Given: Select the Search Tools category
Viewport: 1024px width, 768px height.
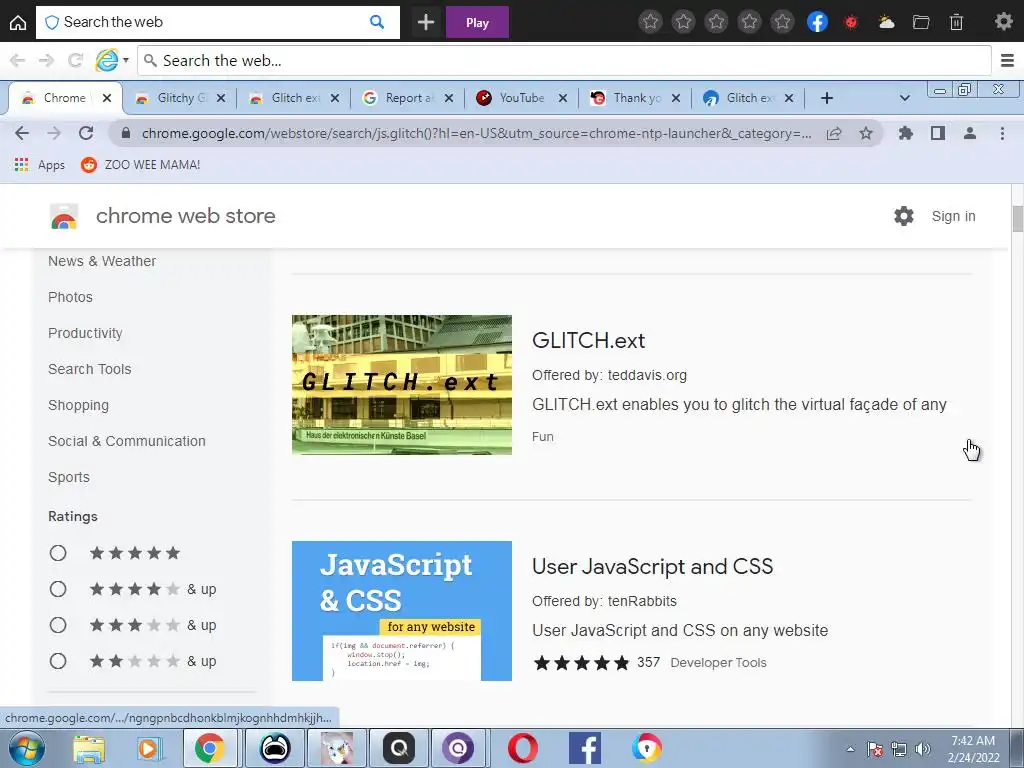Looking at the screenshot, I should pyautogui.click(x=89, y=369).
